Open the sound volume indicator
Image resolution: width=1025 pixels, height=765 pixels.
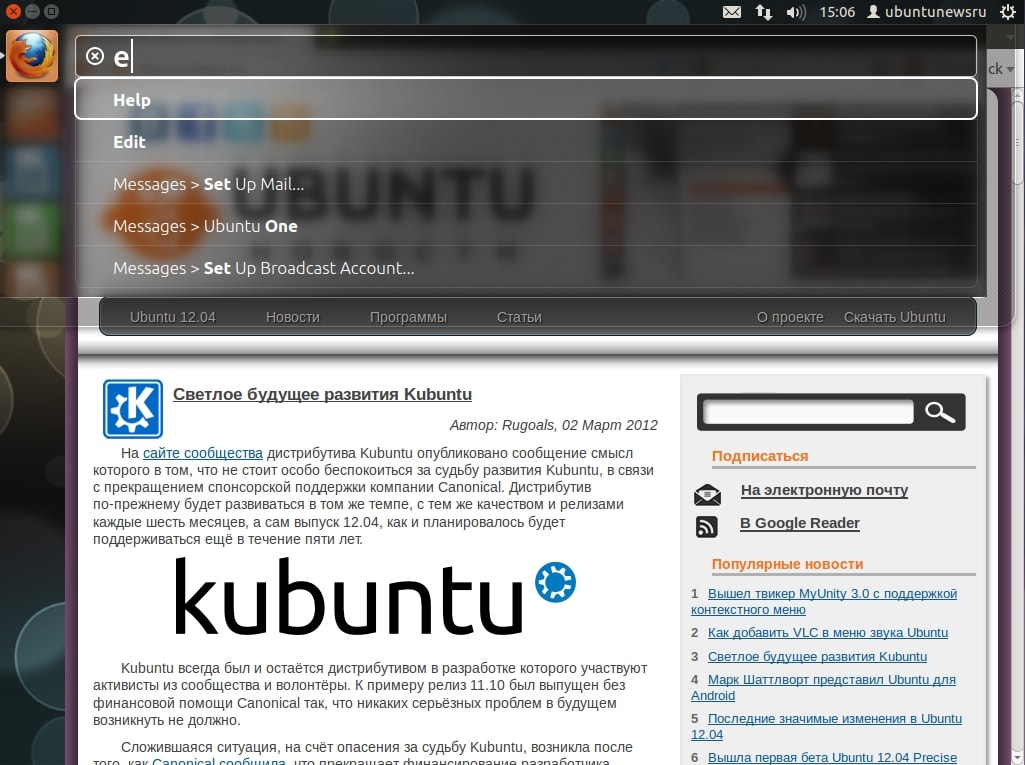click(x=796, y=12)
